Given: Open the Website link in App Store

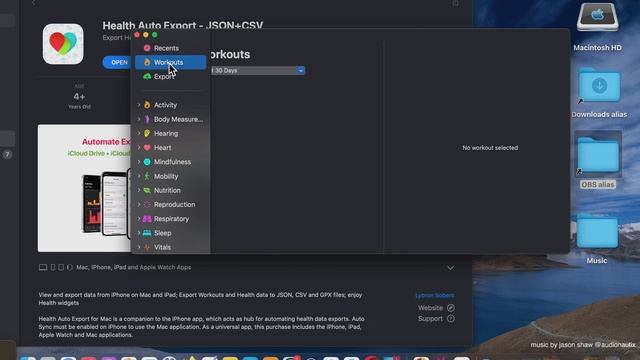Looking at the screenshot, I should [436, 308].
